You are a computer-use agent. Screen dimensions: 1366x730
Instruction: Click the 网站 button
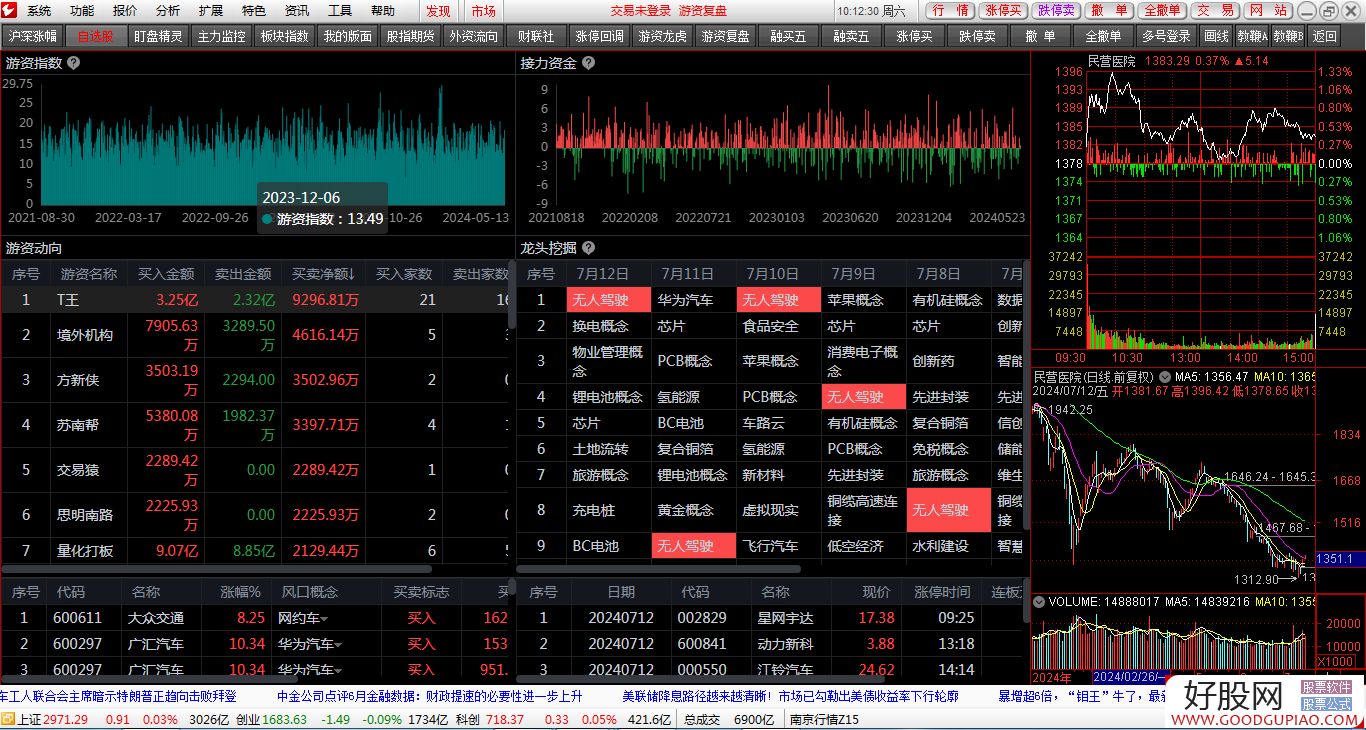(1268, 10)
